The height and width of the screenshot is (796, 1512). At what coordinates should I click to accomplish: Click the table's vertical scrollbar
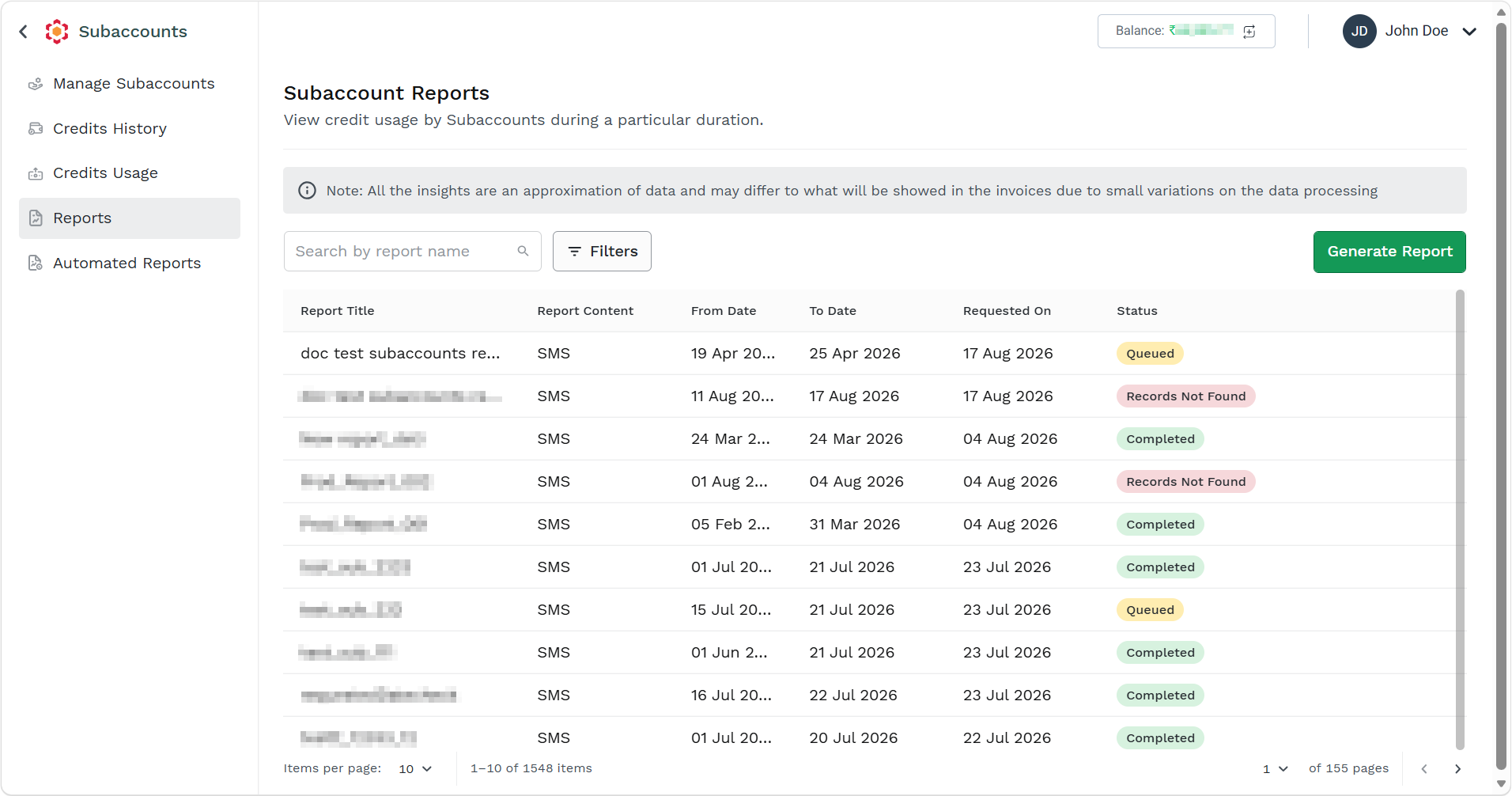pyautogui.click(x=1460, y=520)
